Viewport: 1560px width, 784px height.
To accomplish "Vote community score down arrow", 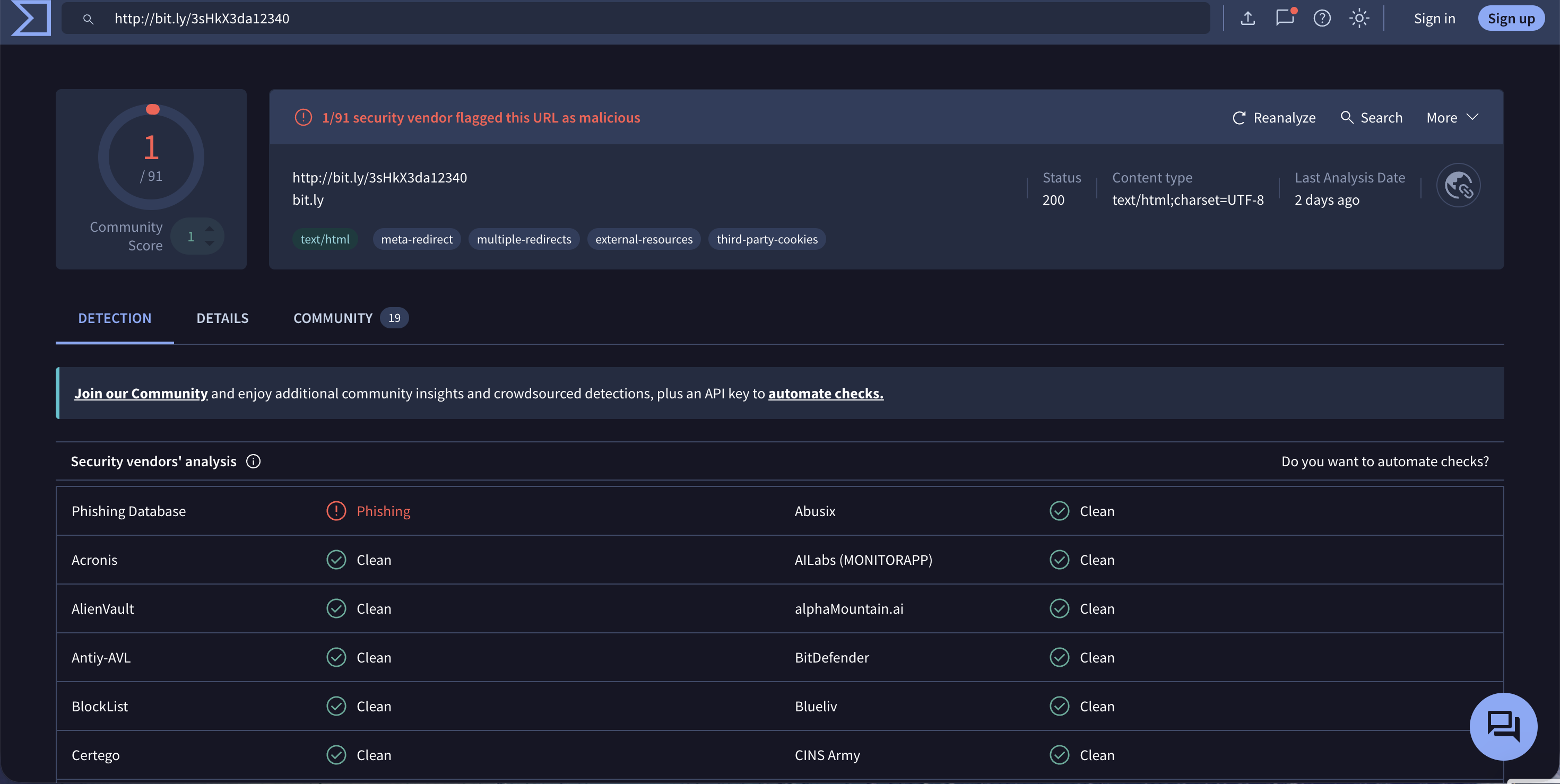I will 210,243.
